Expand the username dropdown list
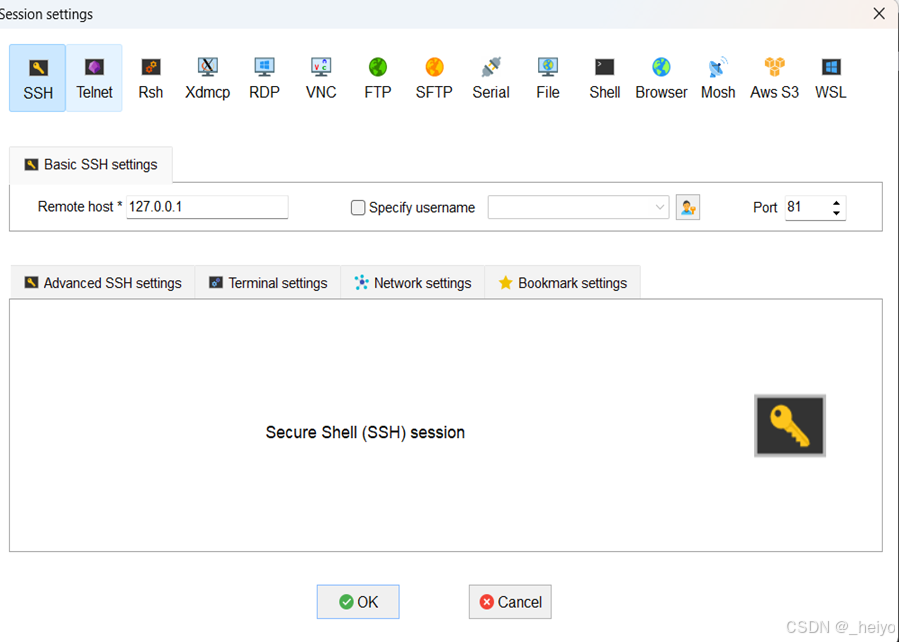899x642 pixels. click(660, 208)
